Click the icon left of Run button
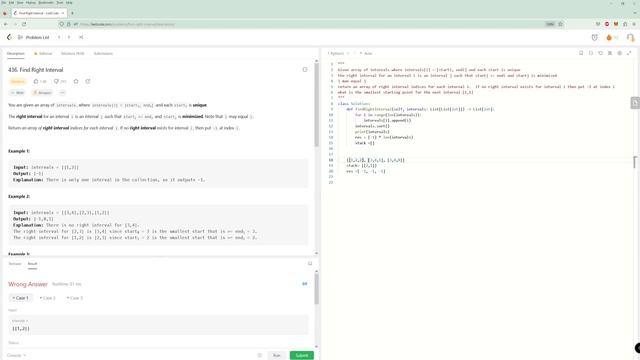Image resolution: width=640 pixels, height=360 pixels. tap(260, 356)
